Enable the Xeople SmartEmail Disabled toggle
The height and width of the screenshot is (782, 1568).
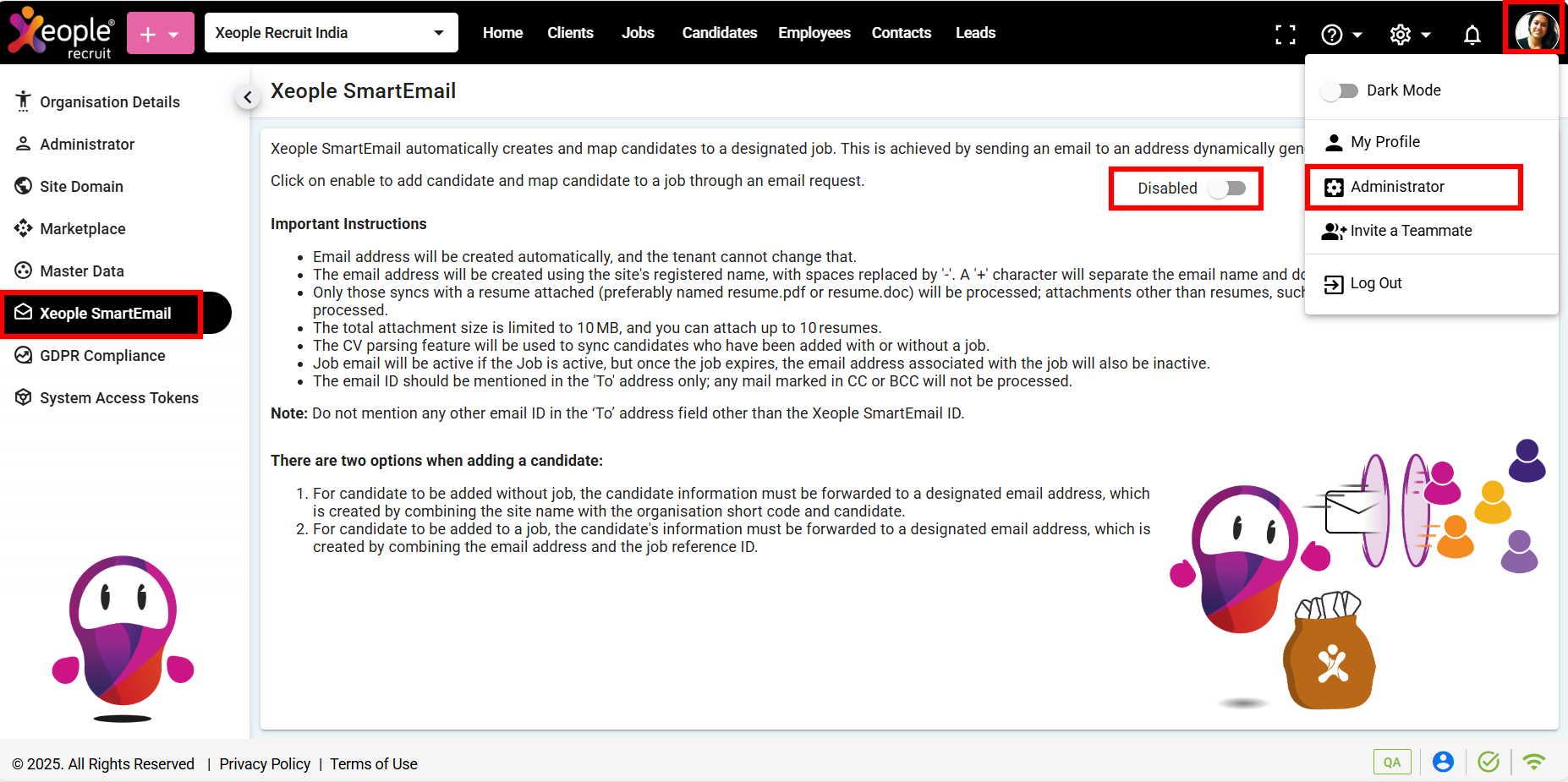click(1227, 189)
